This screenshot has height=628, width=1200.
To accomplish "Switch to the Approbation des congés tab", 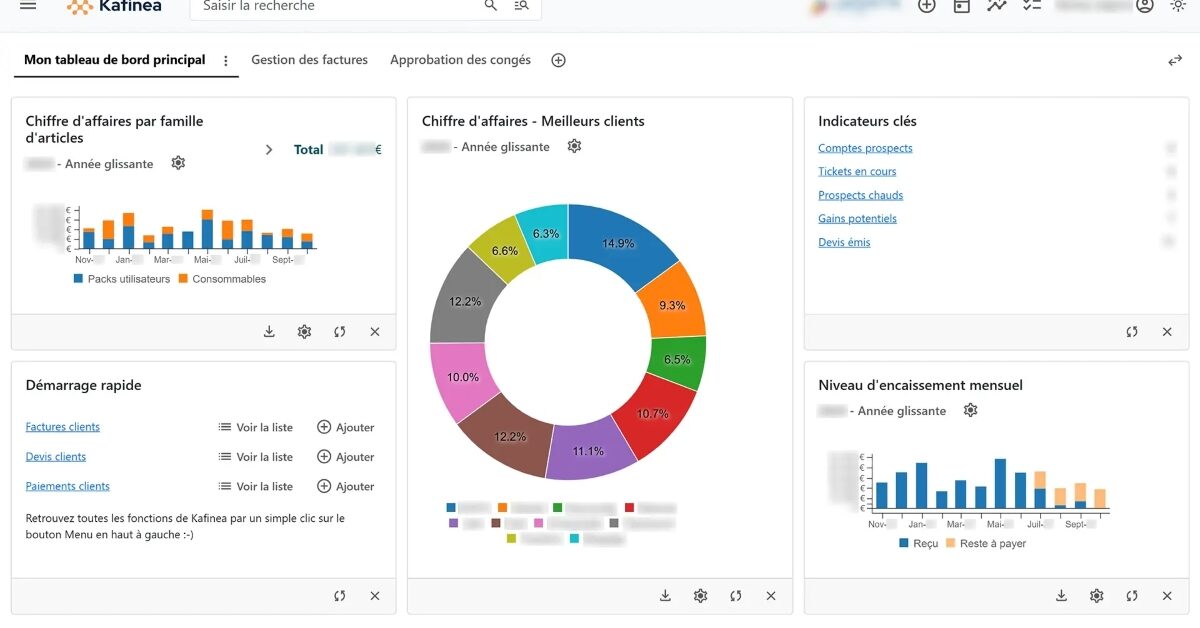I will coord(460,60).
